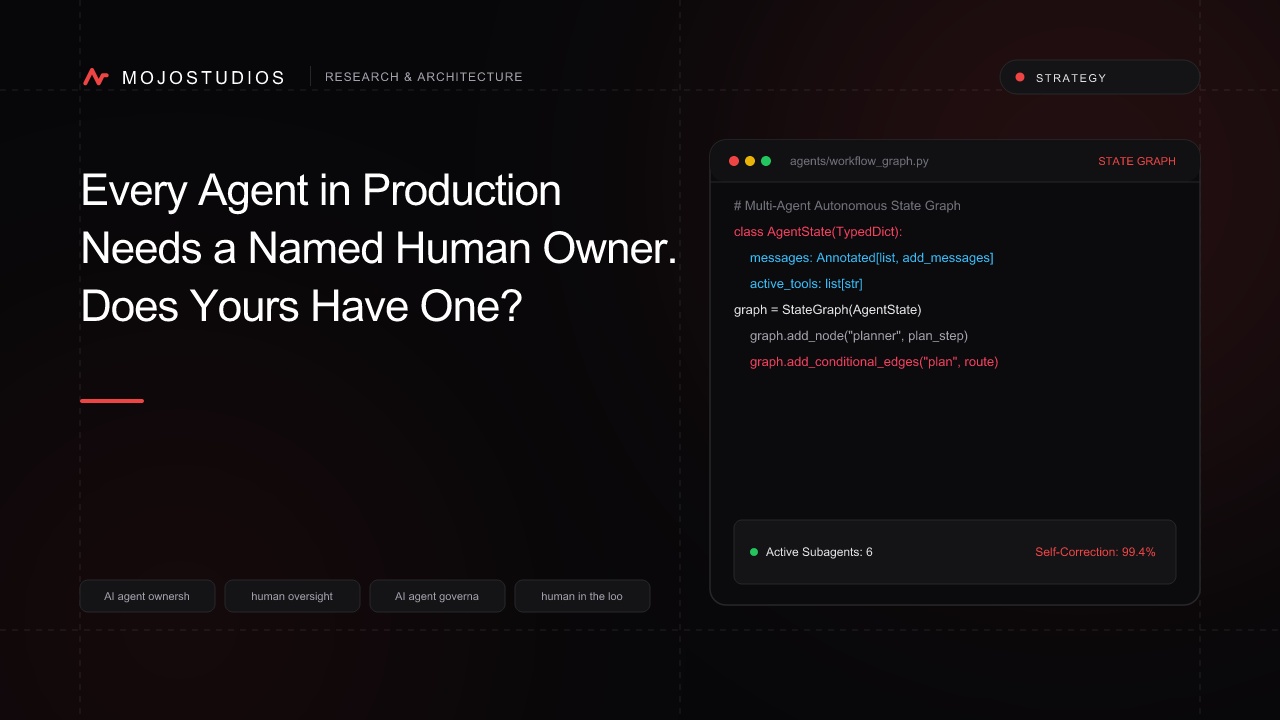Click the Active Subagents: 6 text

pos(819,552)
